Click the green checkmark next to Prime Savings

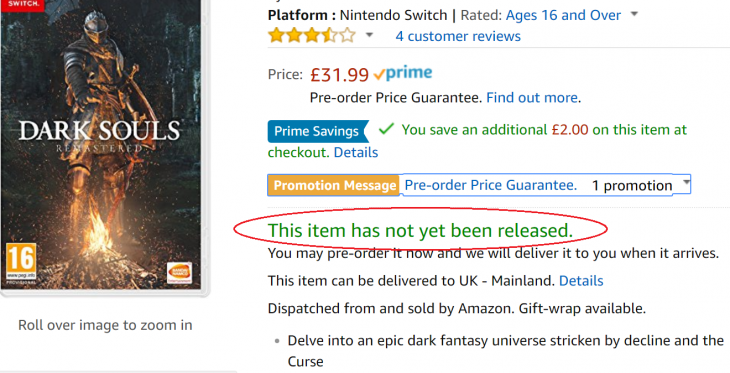point(386,129)
